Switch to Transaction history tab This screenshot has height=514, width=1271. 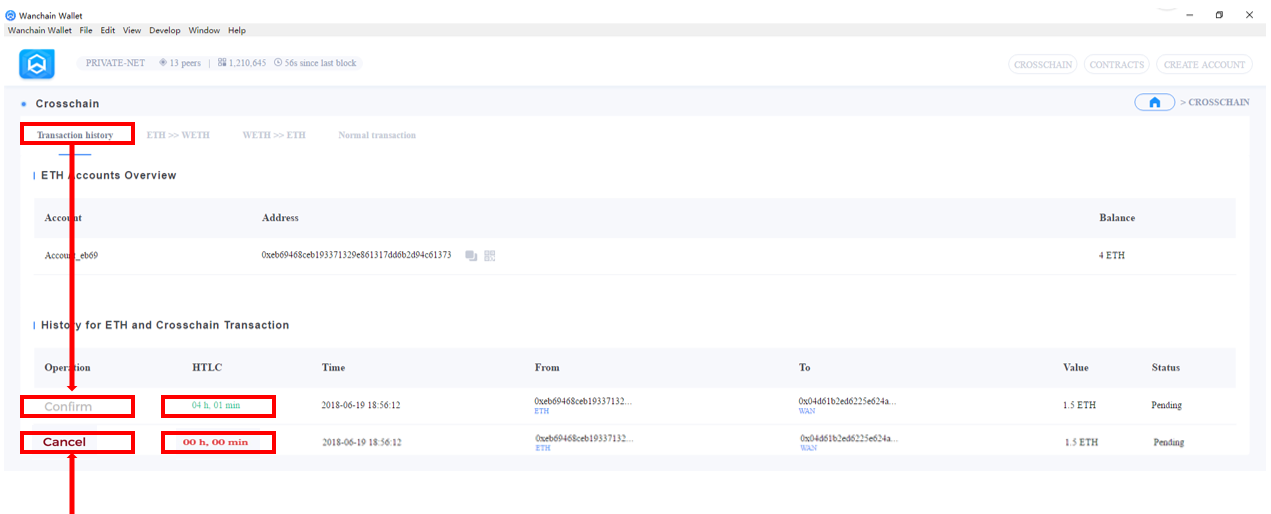(x=75, y=135)
